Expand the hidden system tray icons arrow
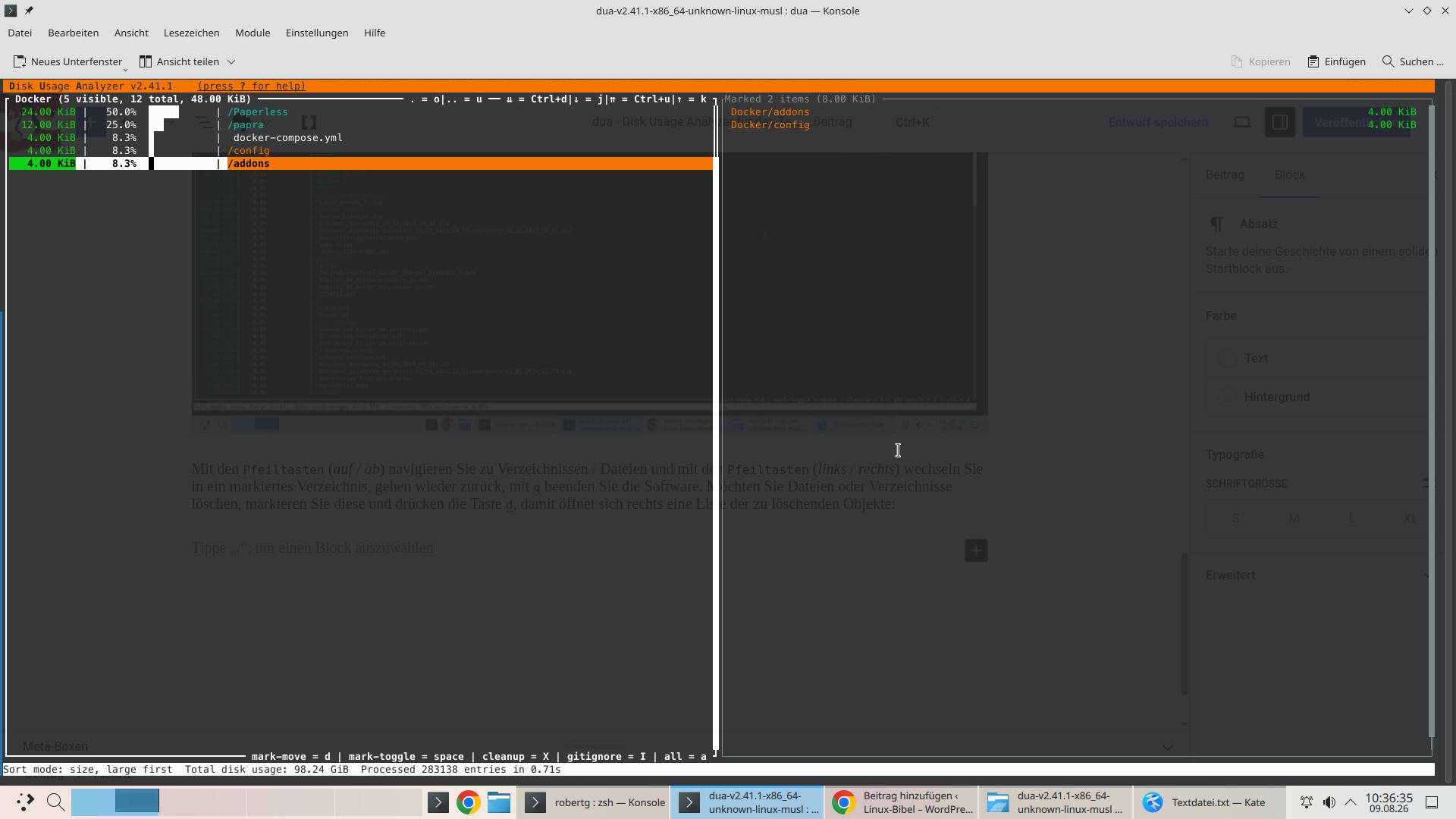This screenshot has height=819, width=1456. coord(1351,802)
